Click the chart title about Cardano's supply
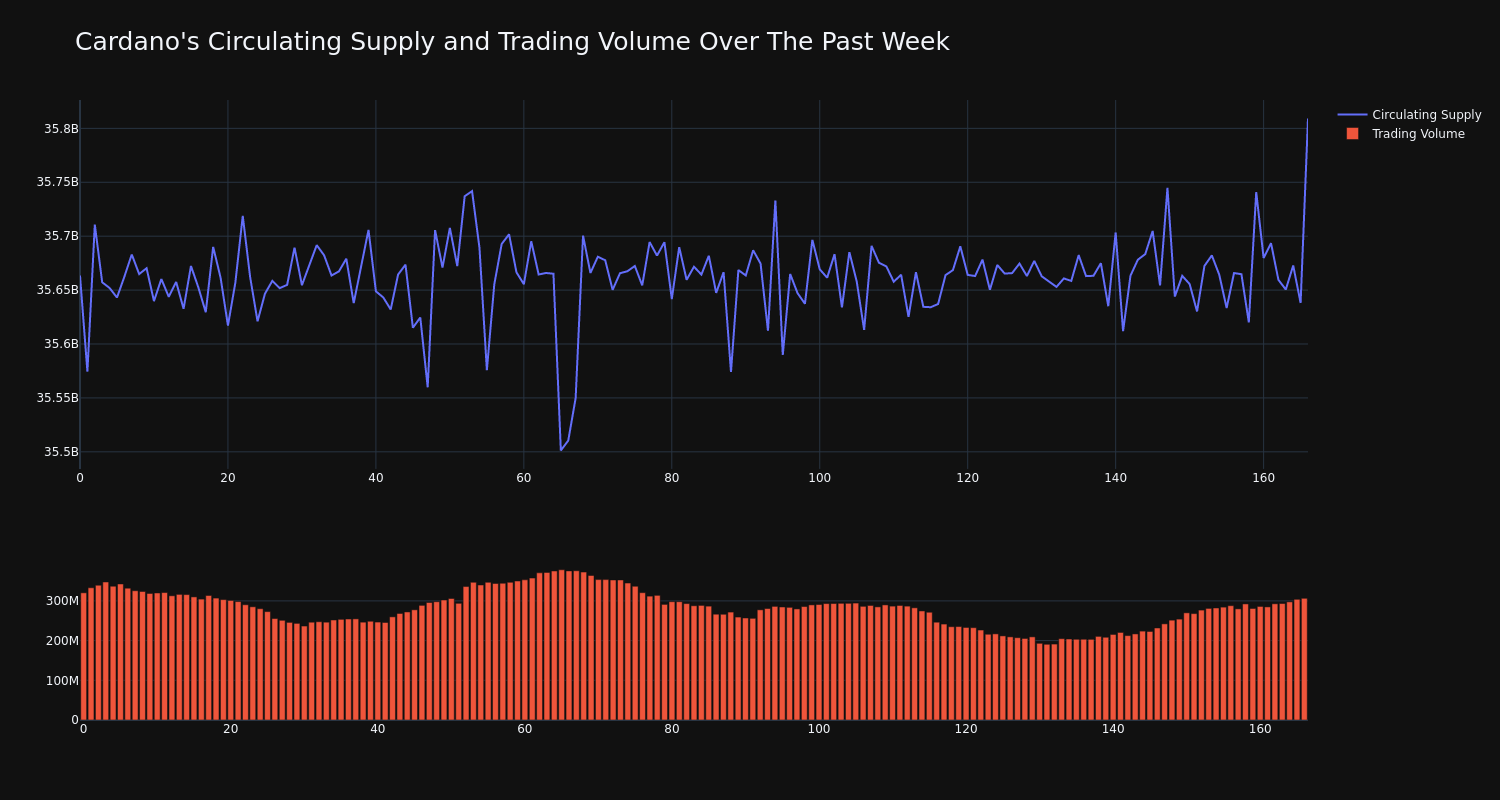The height and width of the screenshot is (800, 1500). [x=512, y=42]
